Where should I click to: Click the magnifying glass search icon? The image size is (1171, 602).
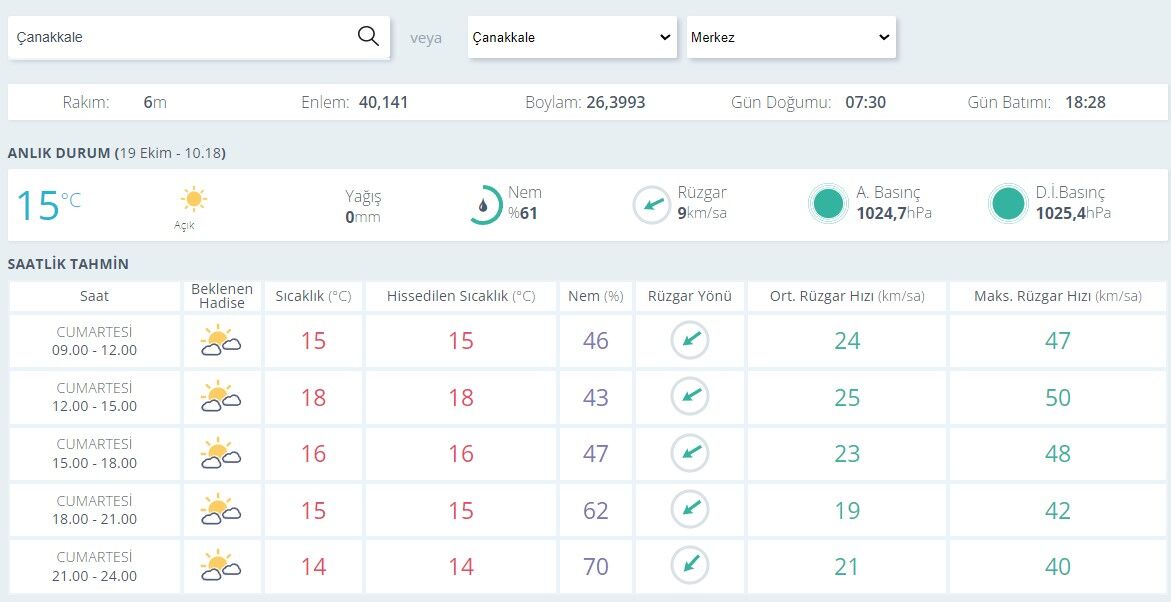[368, 36]
